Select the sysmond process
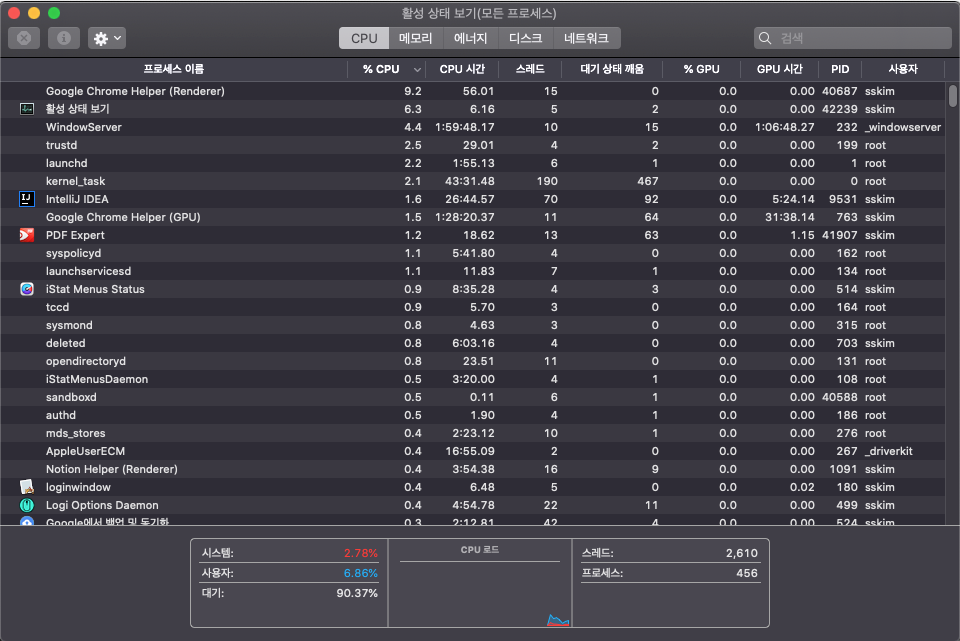 (473, 325)
